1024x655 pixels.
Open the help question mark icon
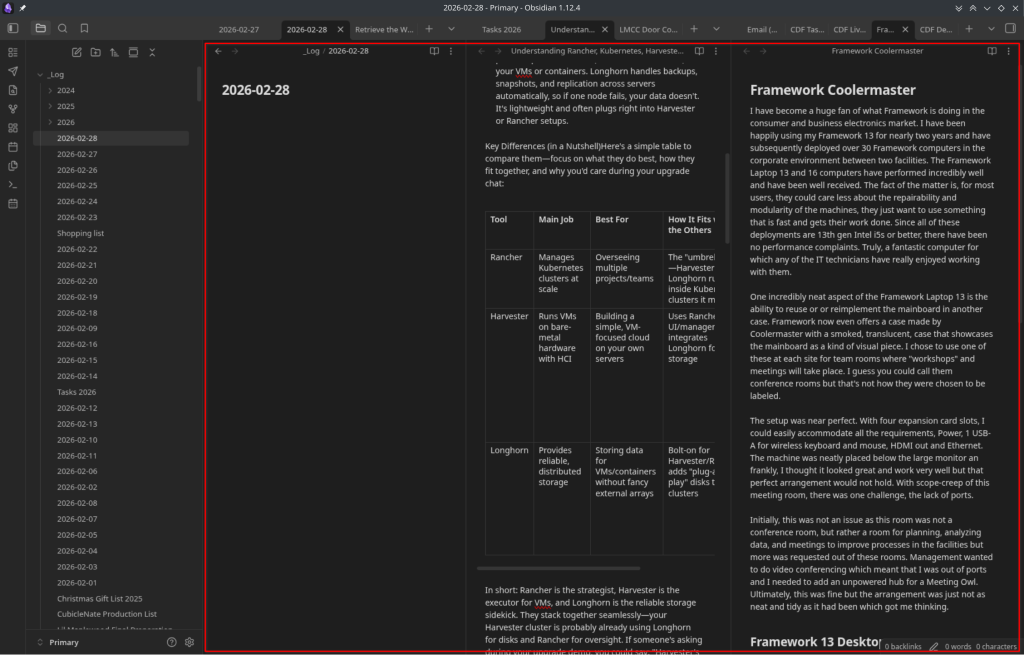(x=171, y=642)
